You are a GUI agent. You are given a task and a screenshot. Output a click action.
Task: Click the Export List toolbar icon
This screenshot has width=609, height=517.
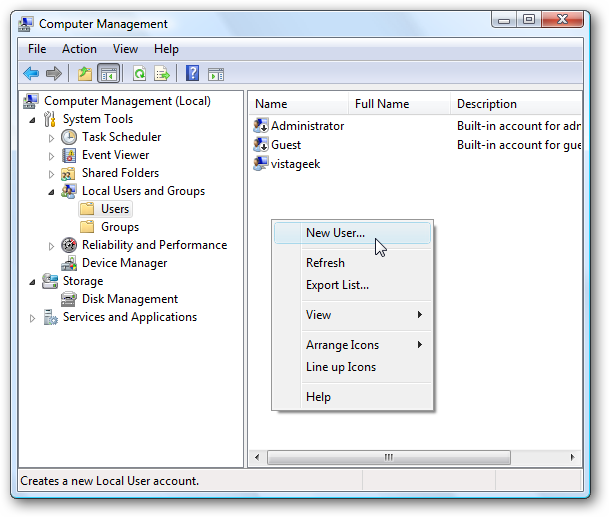coord(162,73)
